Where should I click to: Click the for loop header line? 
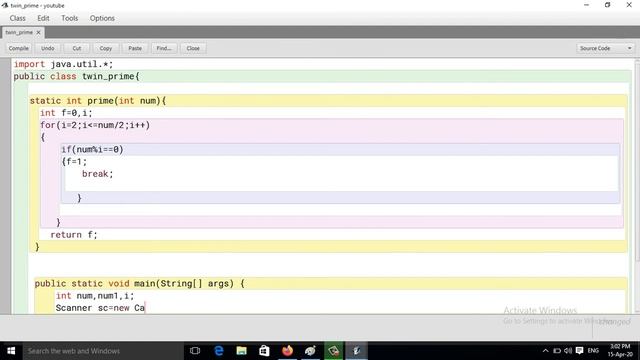[95, 125]
